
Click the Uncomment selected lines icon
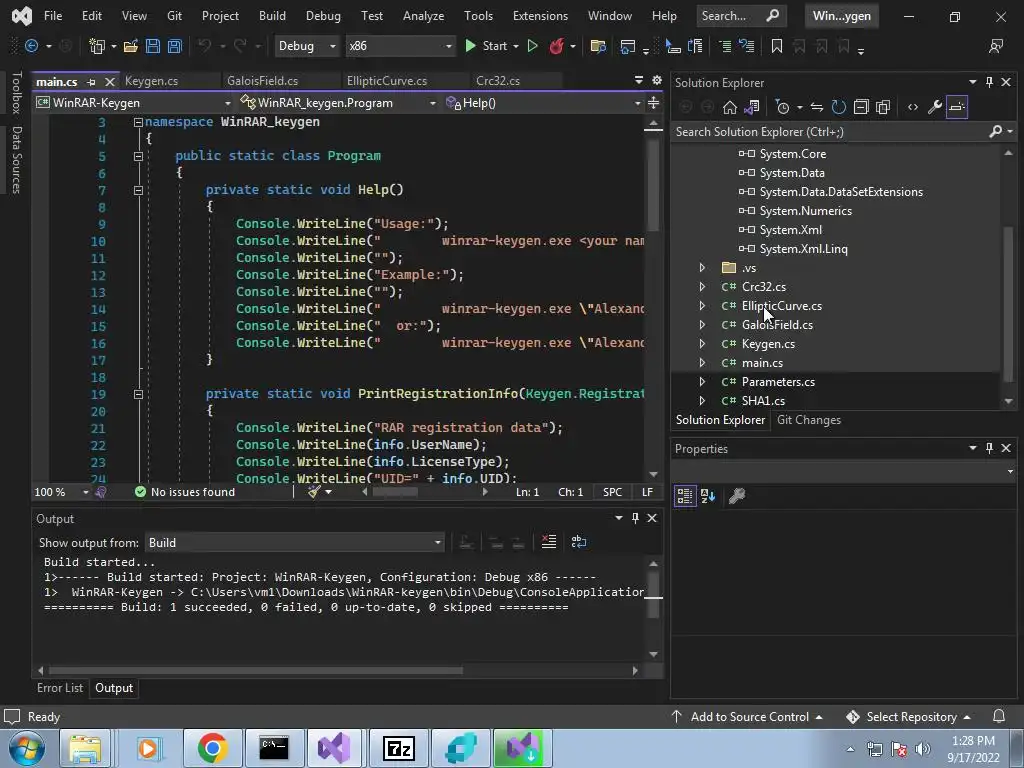746,46
